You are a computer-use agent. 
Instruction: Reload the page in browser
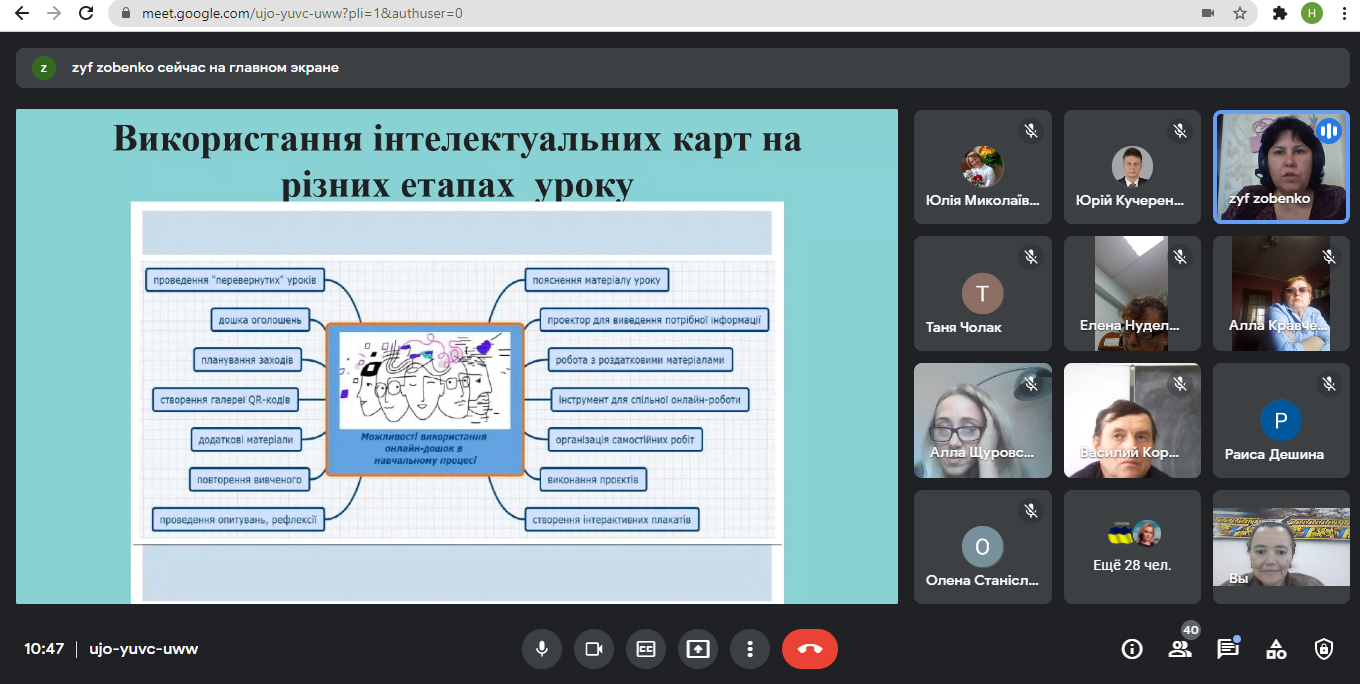(x=87, y=14)
